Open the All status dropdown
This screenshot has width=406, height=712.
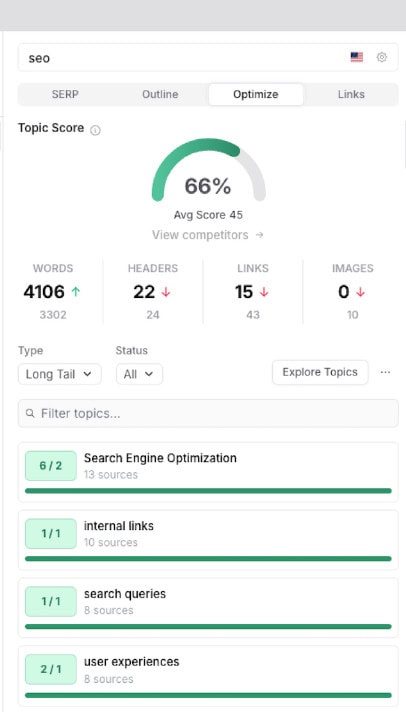[139, 374]
